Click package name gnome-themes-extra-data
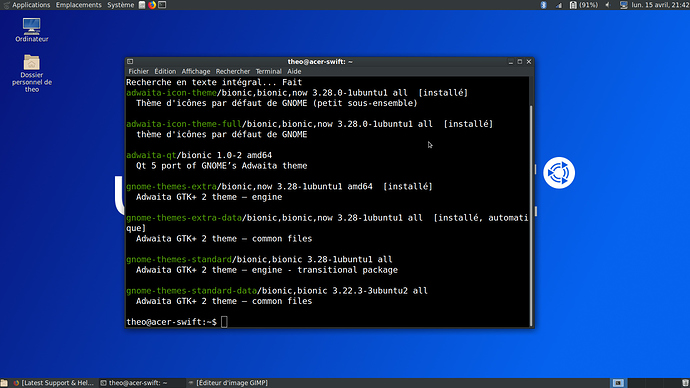The width and height of the screenshot is (690, 388). coord(184,218)
